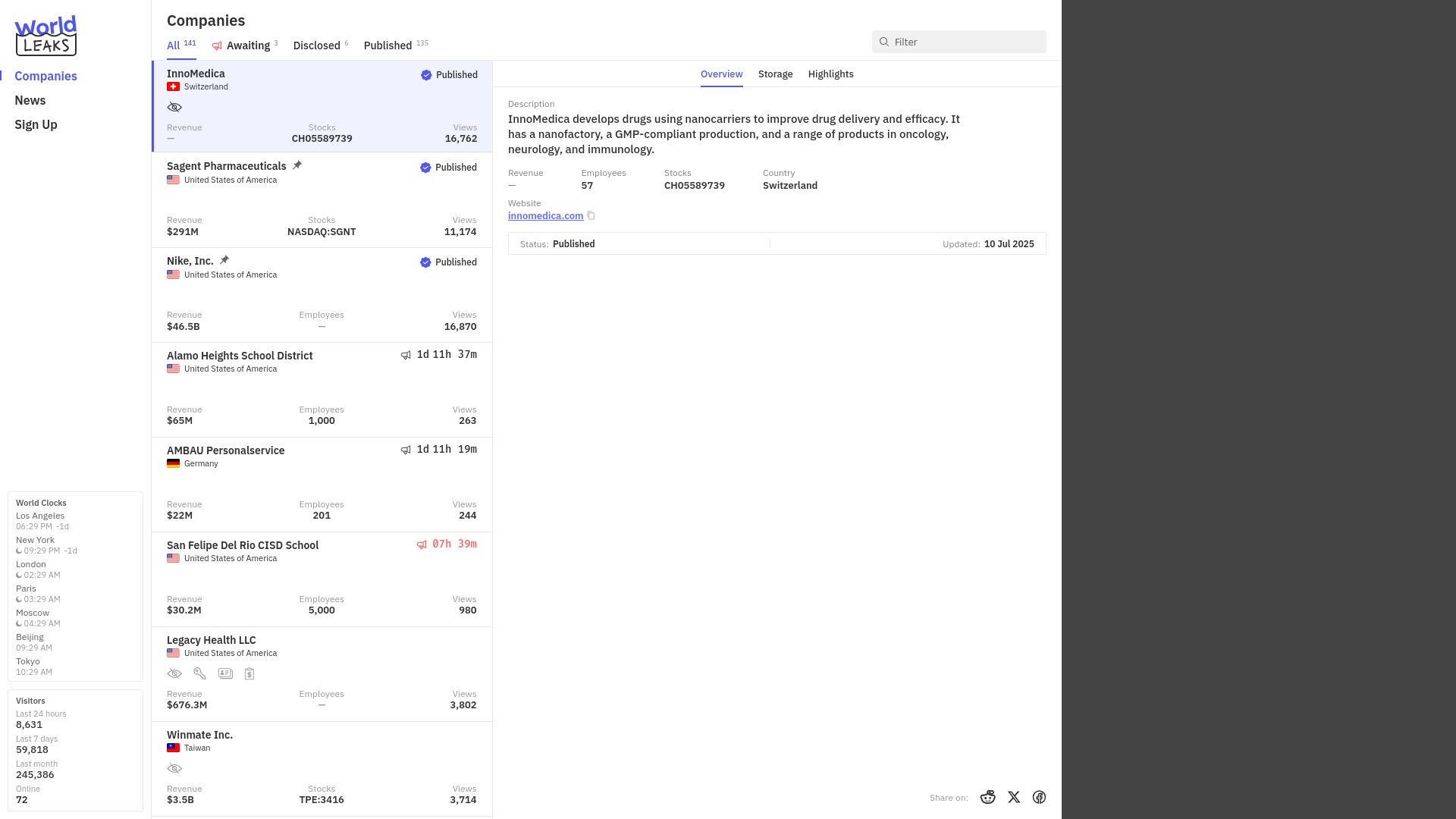Share on X icon
1456x819 pixels.
point(1014,797)
